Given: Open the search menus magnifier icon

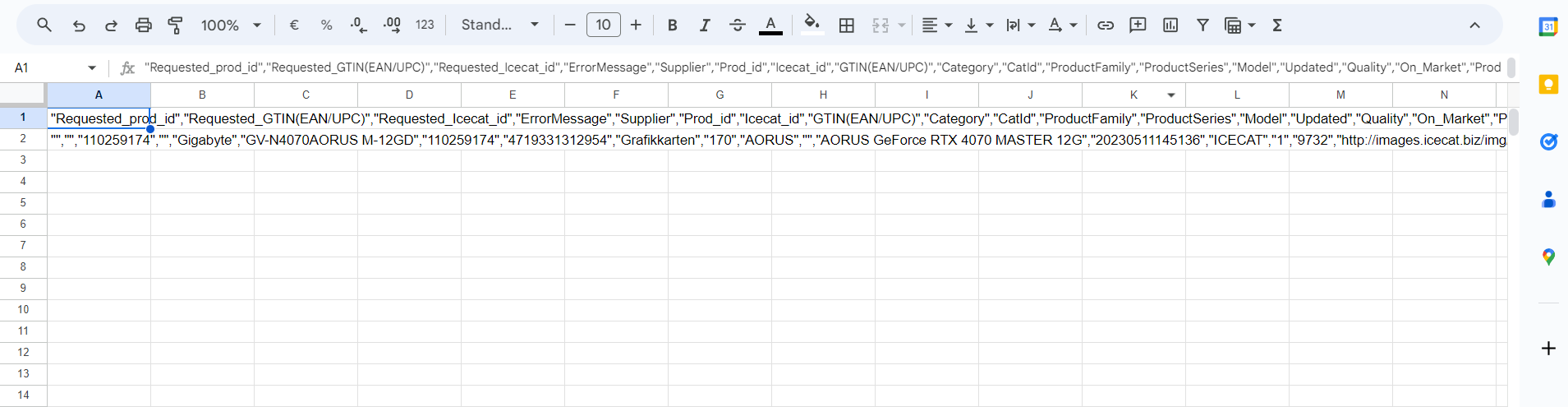Looking at the screenshot, I should (x=44, y=25).
